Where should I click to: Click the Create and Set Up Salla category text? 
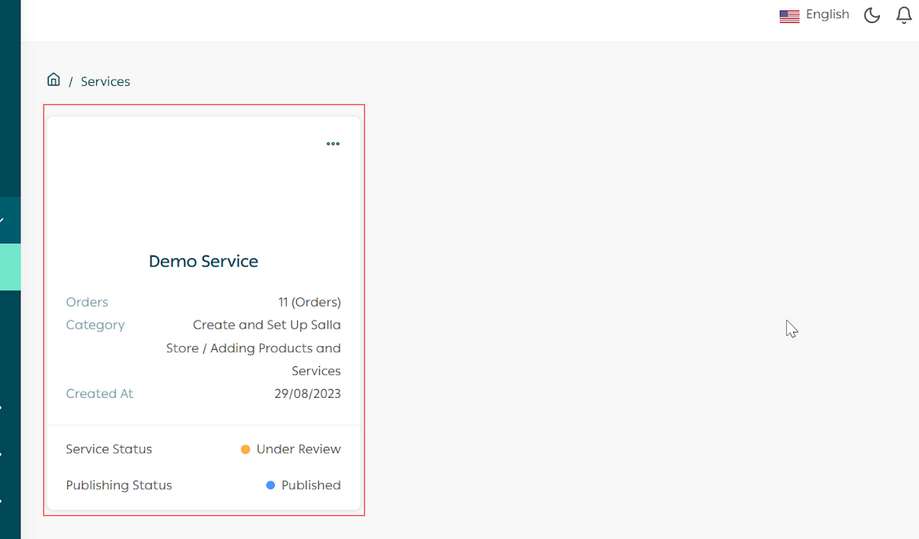[x=266, y=325]
